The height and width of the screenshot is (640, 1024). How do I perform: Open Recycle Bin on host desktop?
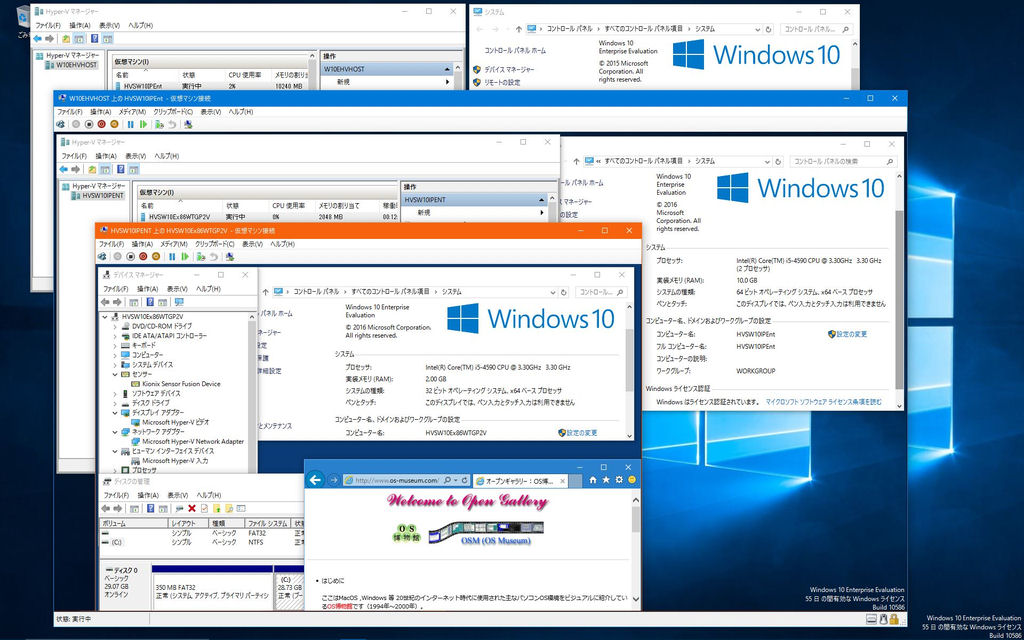pos(24,18)
